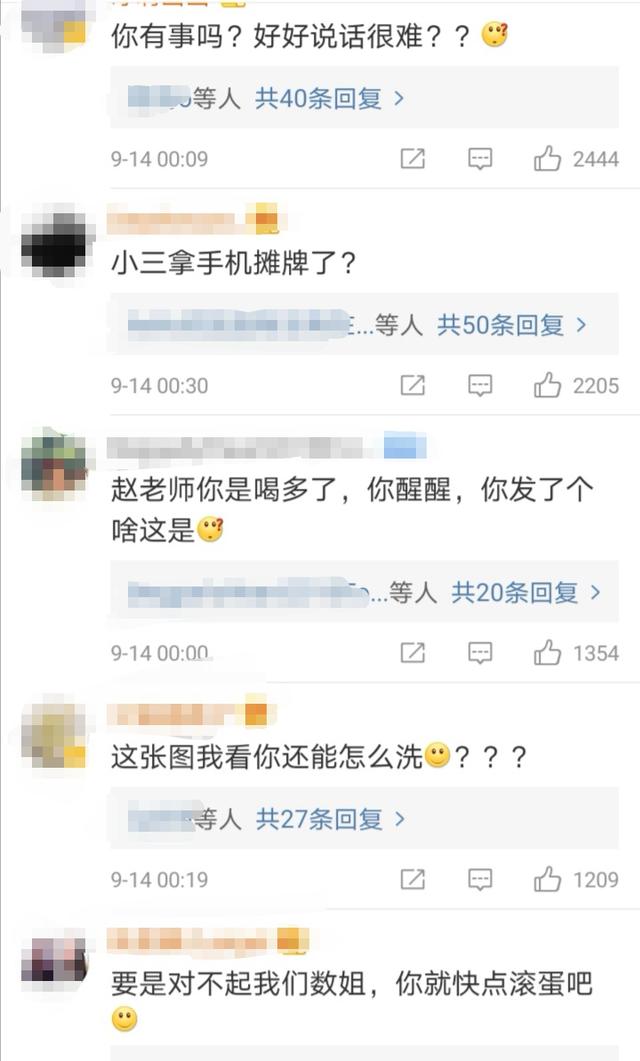Tap thumbs-up on comment with 2205 likes
The width and height of the screenshot is (640, 1061).
click(547, 385)
